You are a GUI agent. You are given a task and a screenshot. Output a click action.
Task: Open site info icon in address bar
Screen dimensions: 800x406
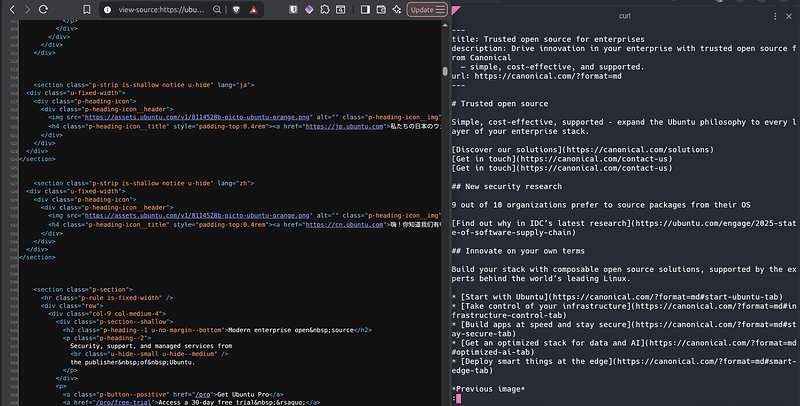coord(108,9)
